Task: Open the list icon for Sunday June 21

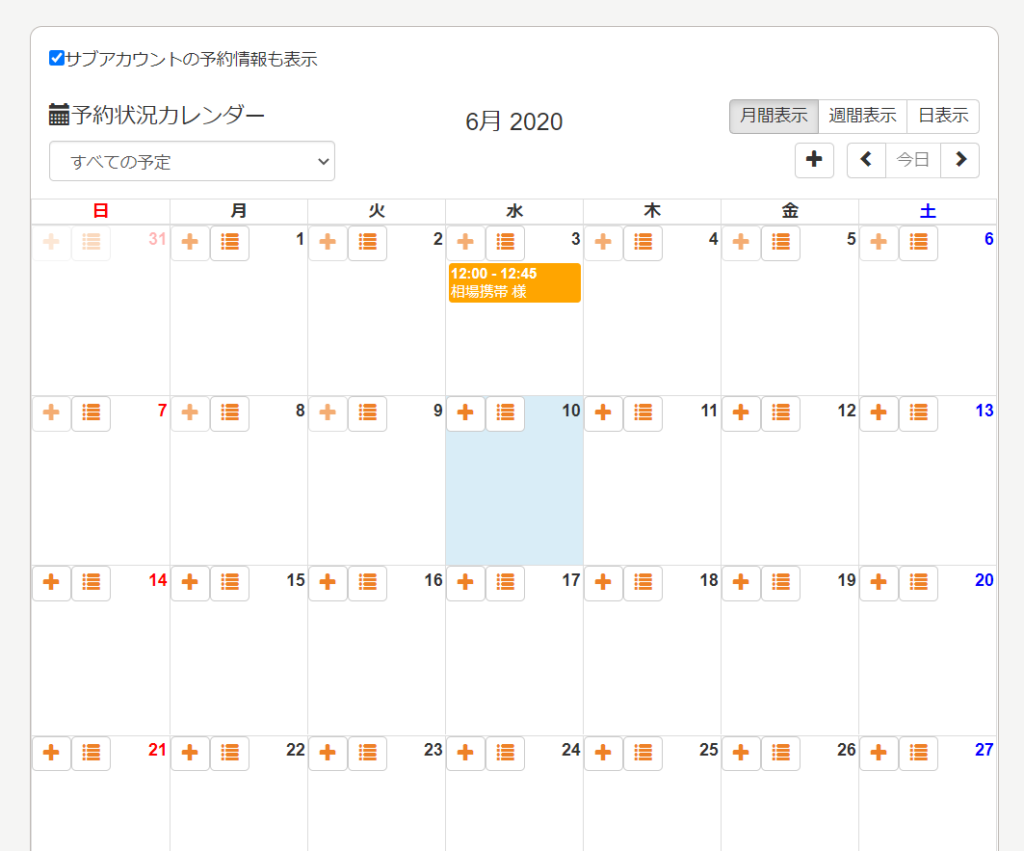Action: click(x=91, y=752)
